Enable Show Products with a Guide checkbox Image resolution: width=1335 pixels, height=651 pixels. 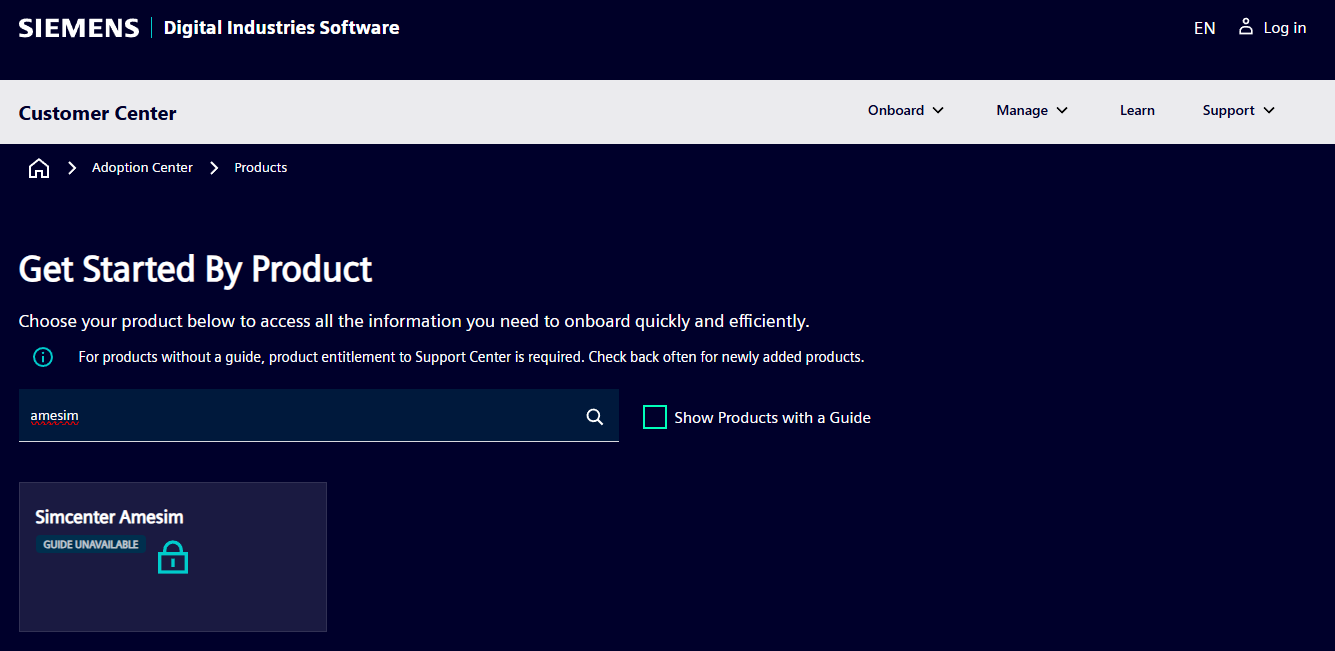tap(655, 417)
